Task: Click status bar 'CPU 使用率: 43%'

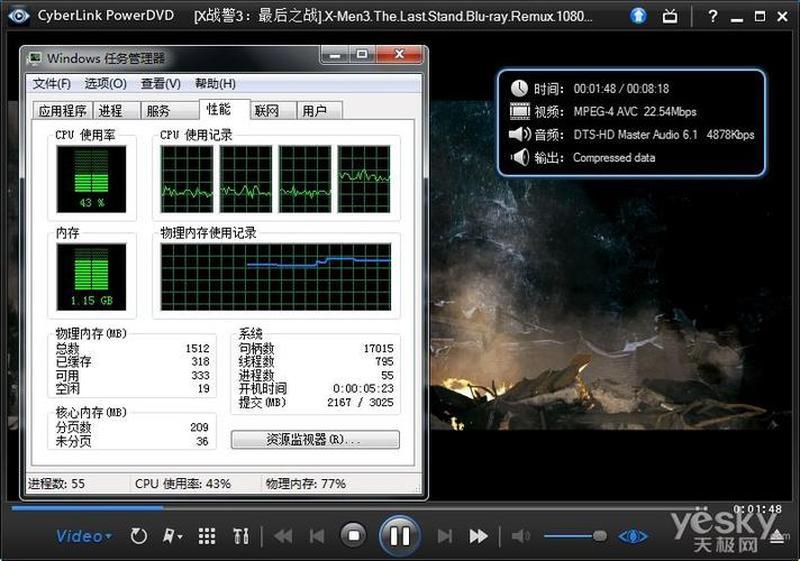Action: coord(183,483)
